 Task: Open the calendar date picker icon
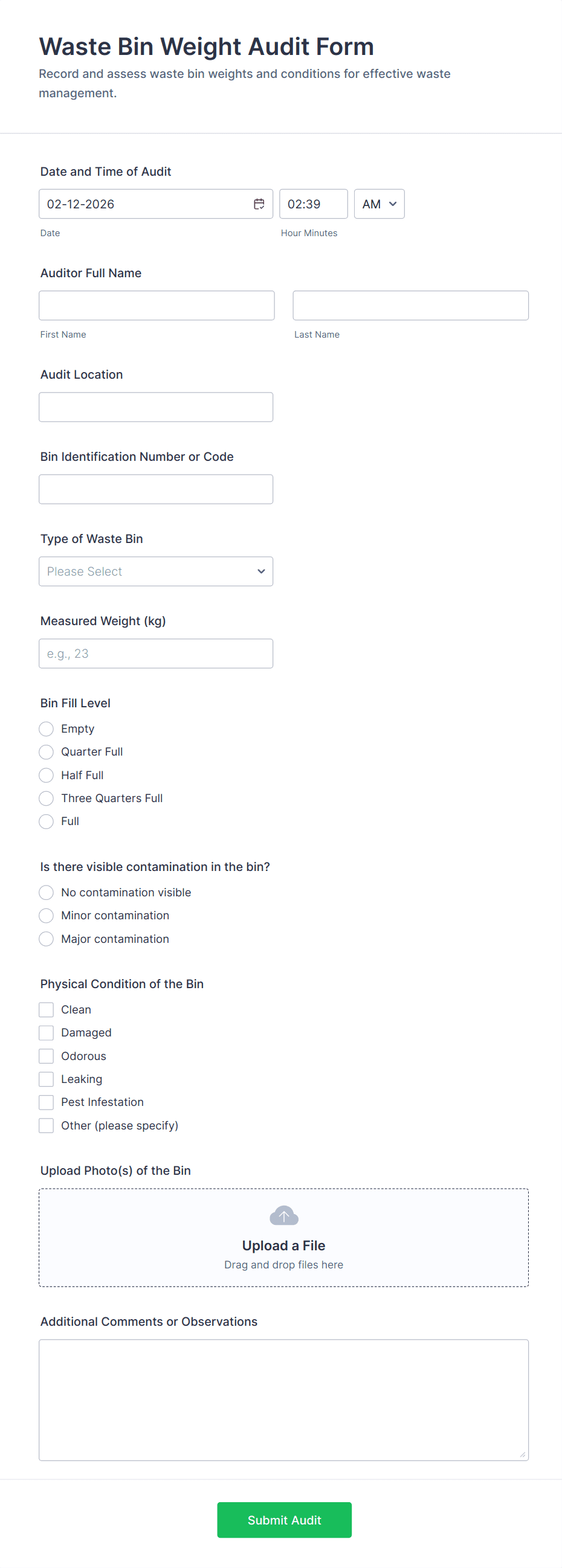pos(259,204)
